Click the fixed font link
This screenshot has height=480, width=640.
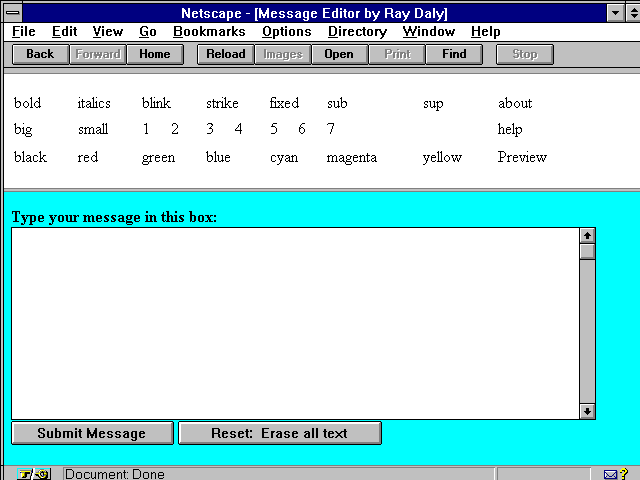[284, 103]
